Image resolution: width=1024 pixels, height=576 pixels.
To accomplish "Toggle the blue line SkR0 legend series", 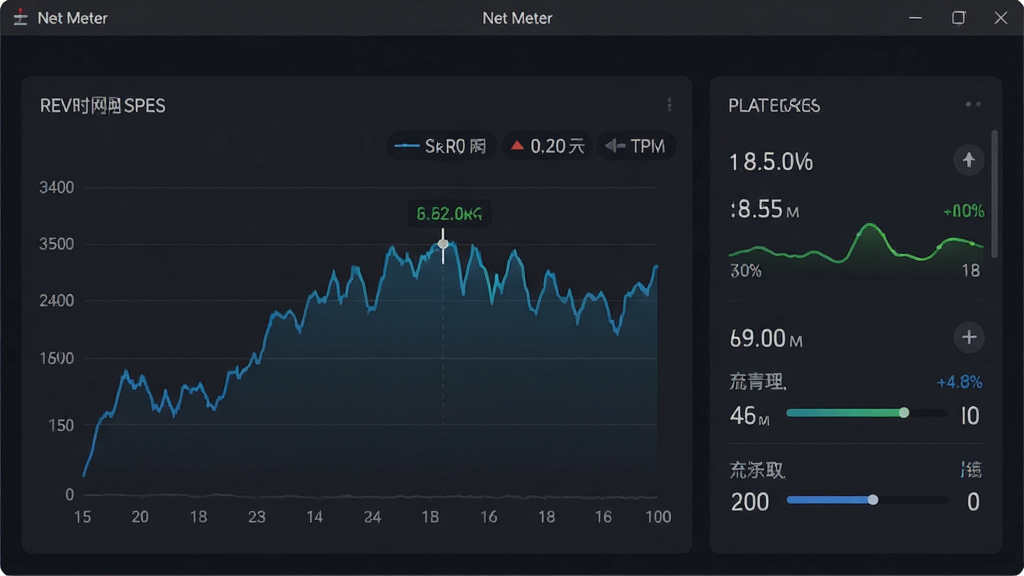I will [x=441, y=146].
